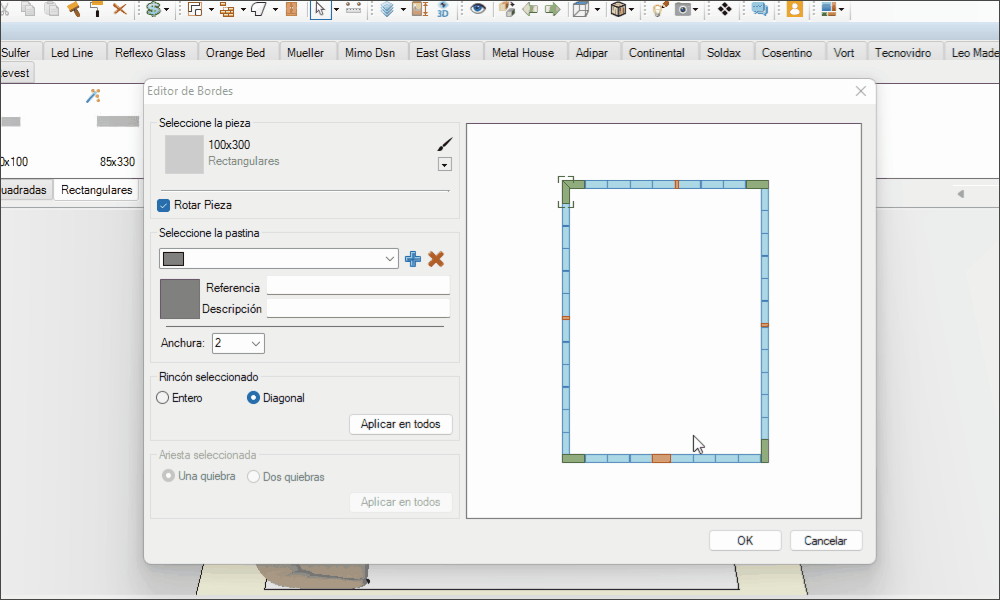Click the floor plan rooms icon
This screenshot has width=1000, height=600.
click(x=195, y=9)
